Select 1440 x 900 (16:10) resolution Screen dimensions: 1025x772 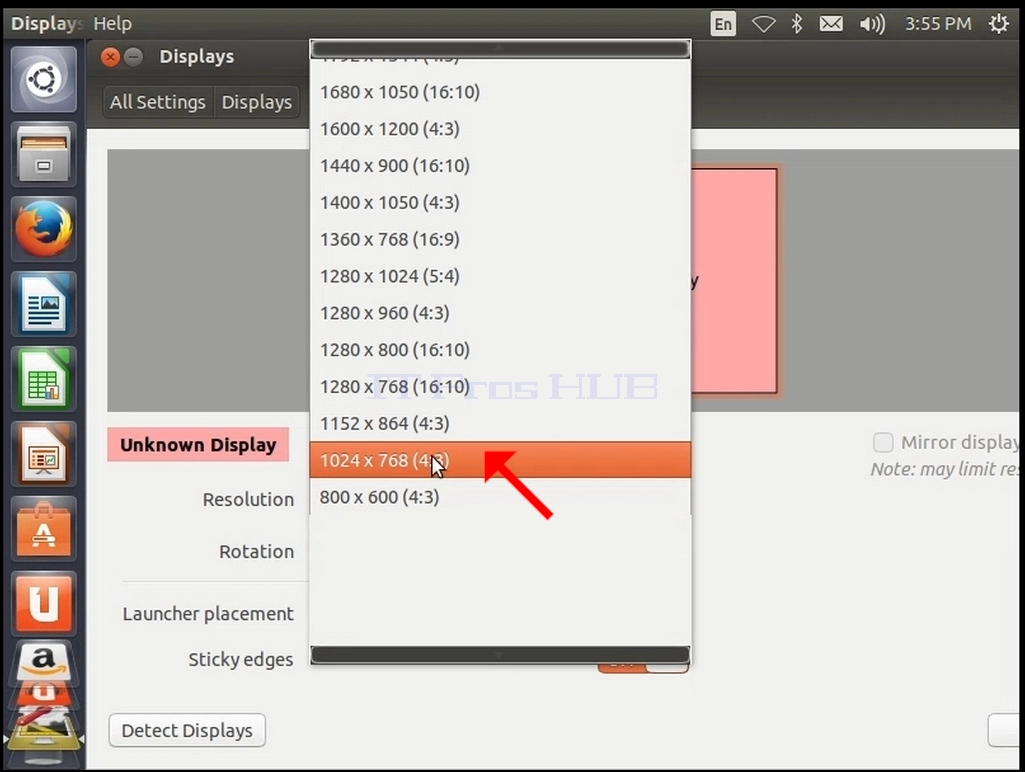click(x=500, y=165)
